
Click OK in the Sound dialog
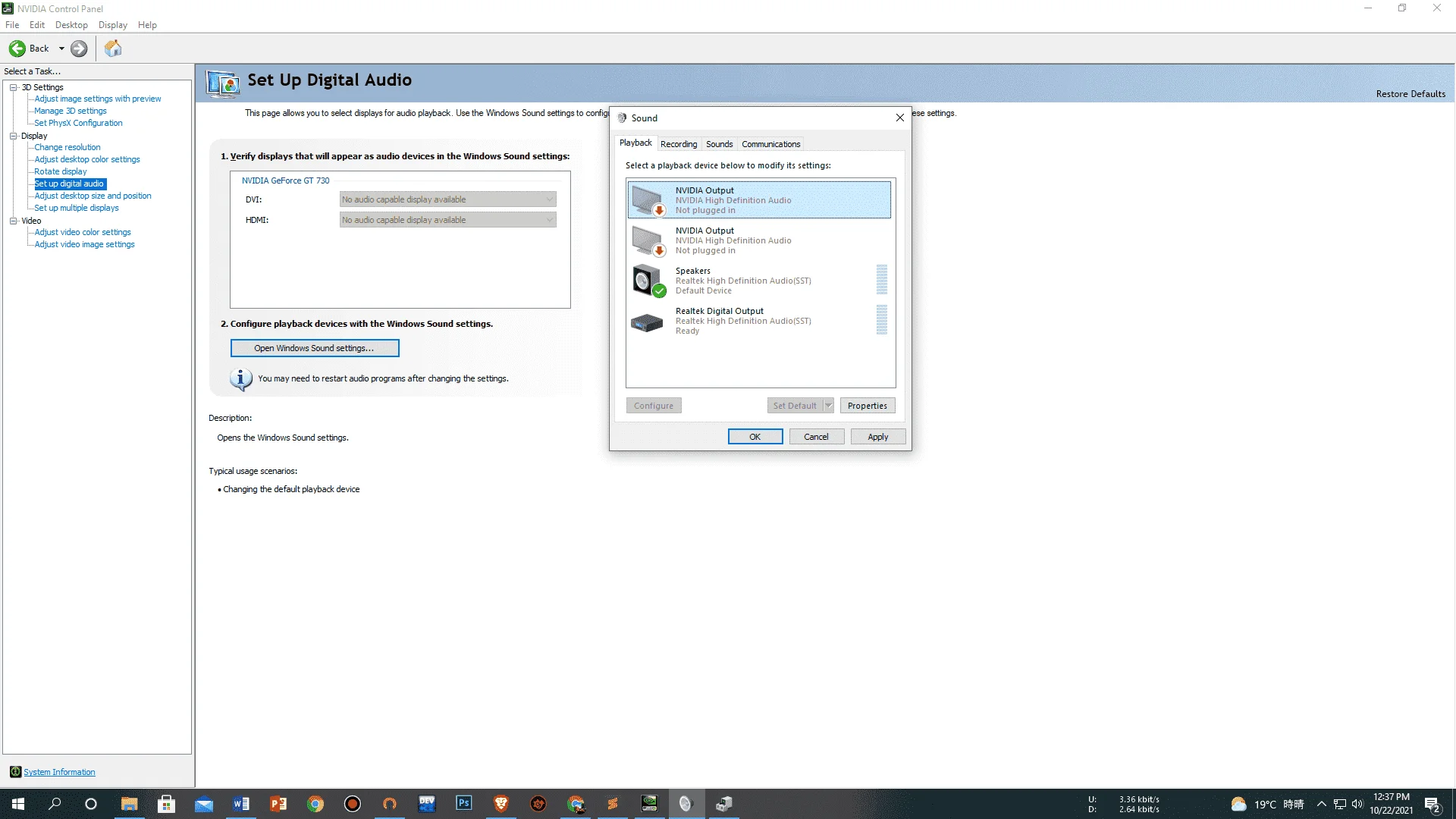(755, 437)
